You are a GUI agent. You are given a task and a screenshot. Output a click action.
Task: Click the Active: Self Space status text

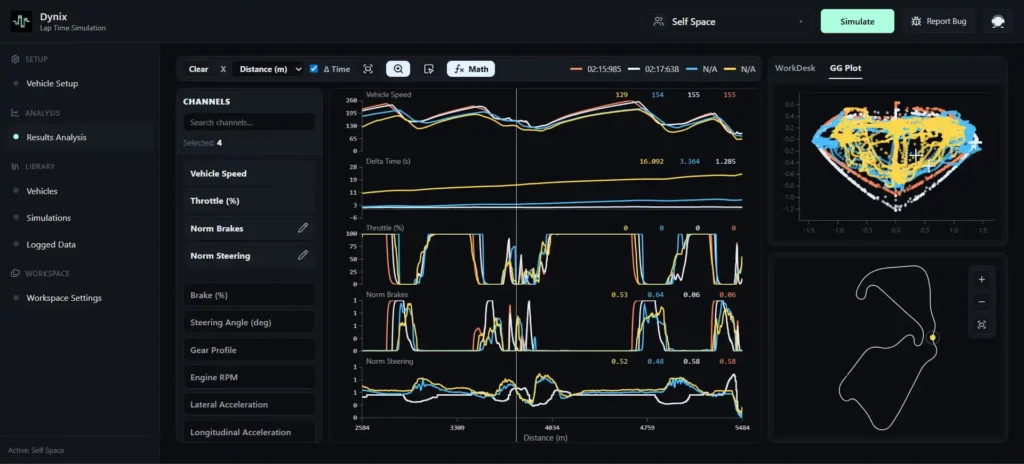click(x=36, y=450)
